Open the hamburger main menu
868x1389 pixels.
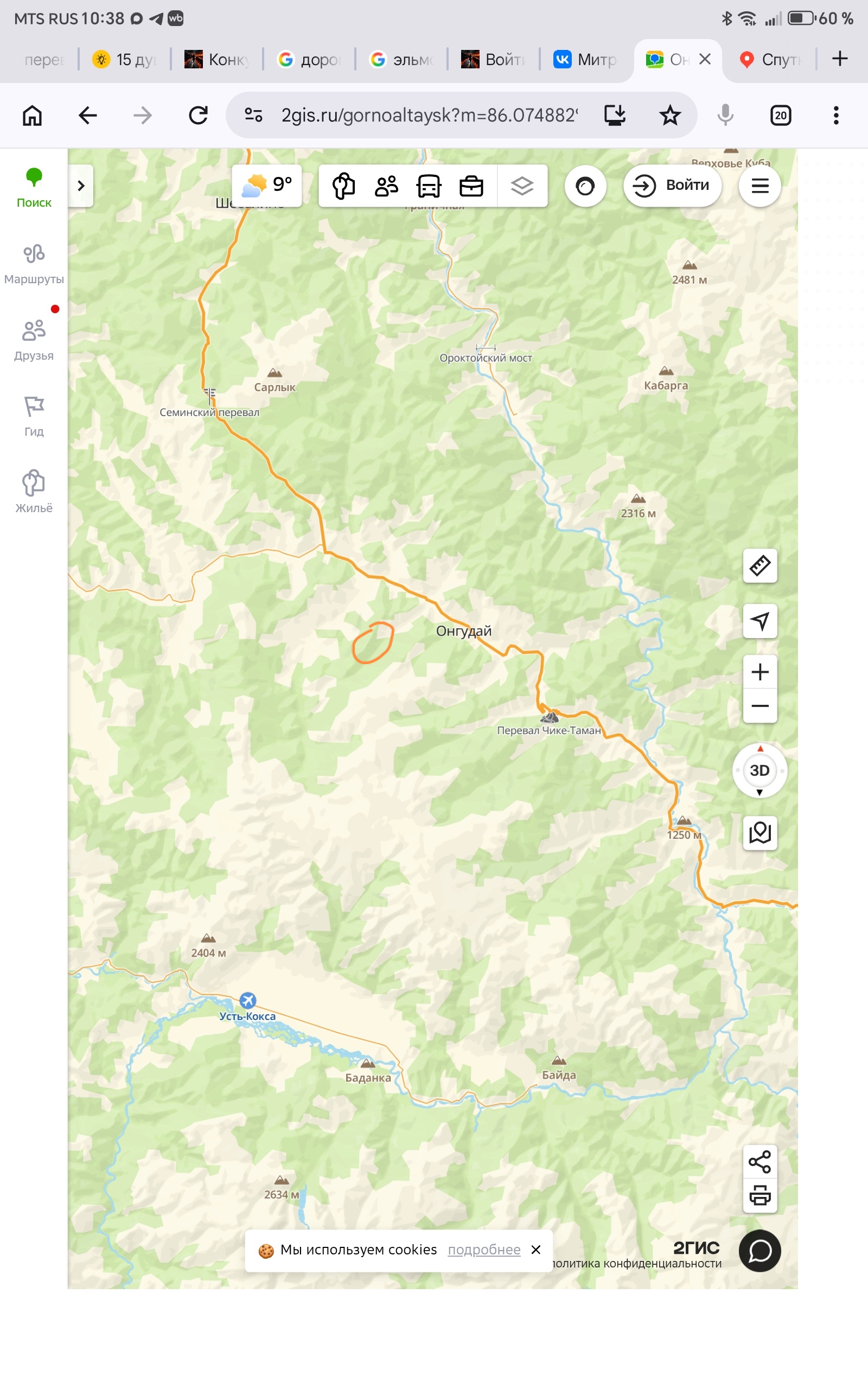tap(759, 186)
